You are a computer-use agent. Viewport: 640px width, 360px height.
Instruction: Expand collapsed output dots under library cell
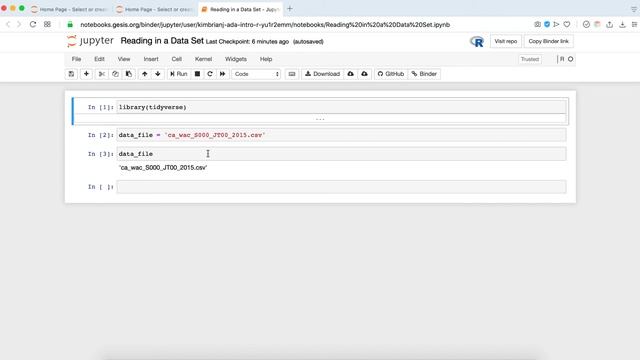pos(320,119)
